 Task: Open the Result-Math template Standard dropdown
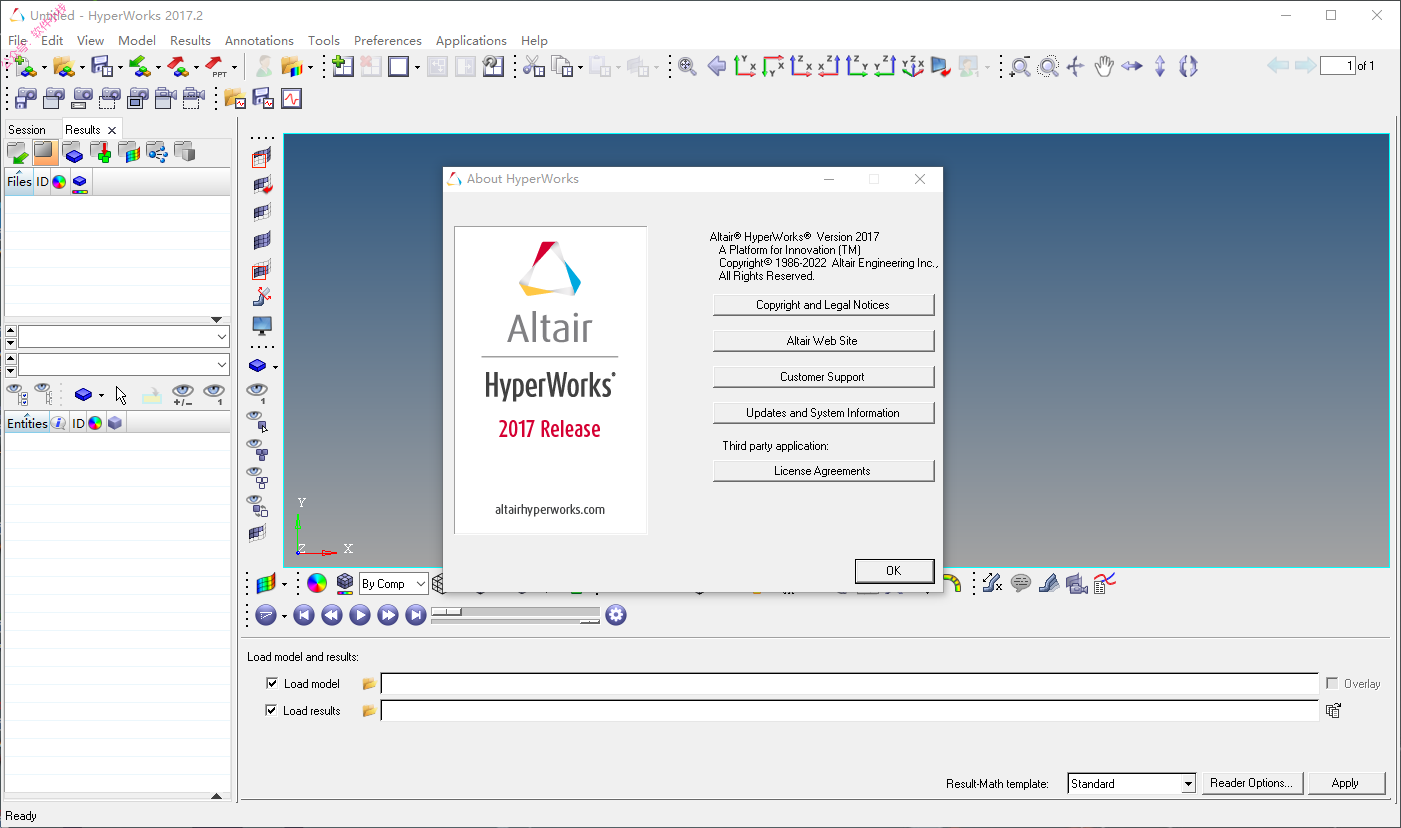1188,784
